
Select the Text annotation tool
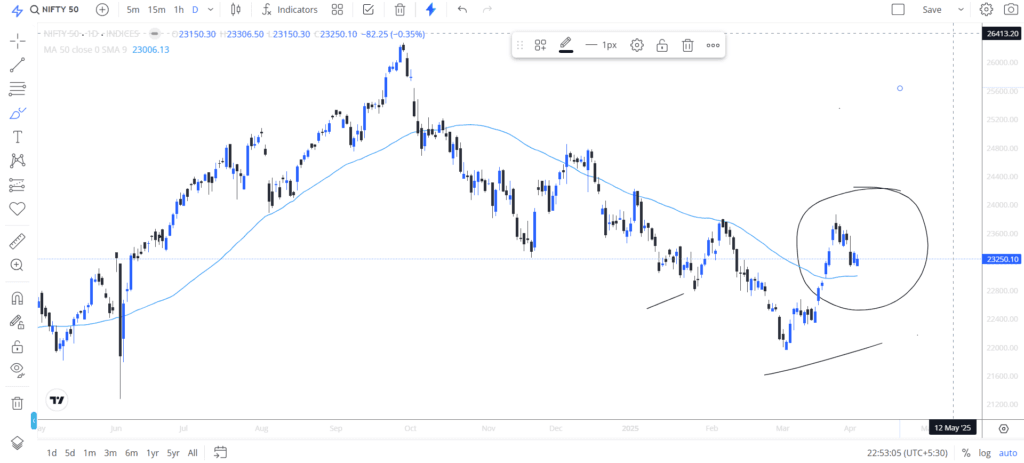click(18, 136)
